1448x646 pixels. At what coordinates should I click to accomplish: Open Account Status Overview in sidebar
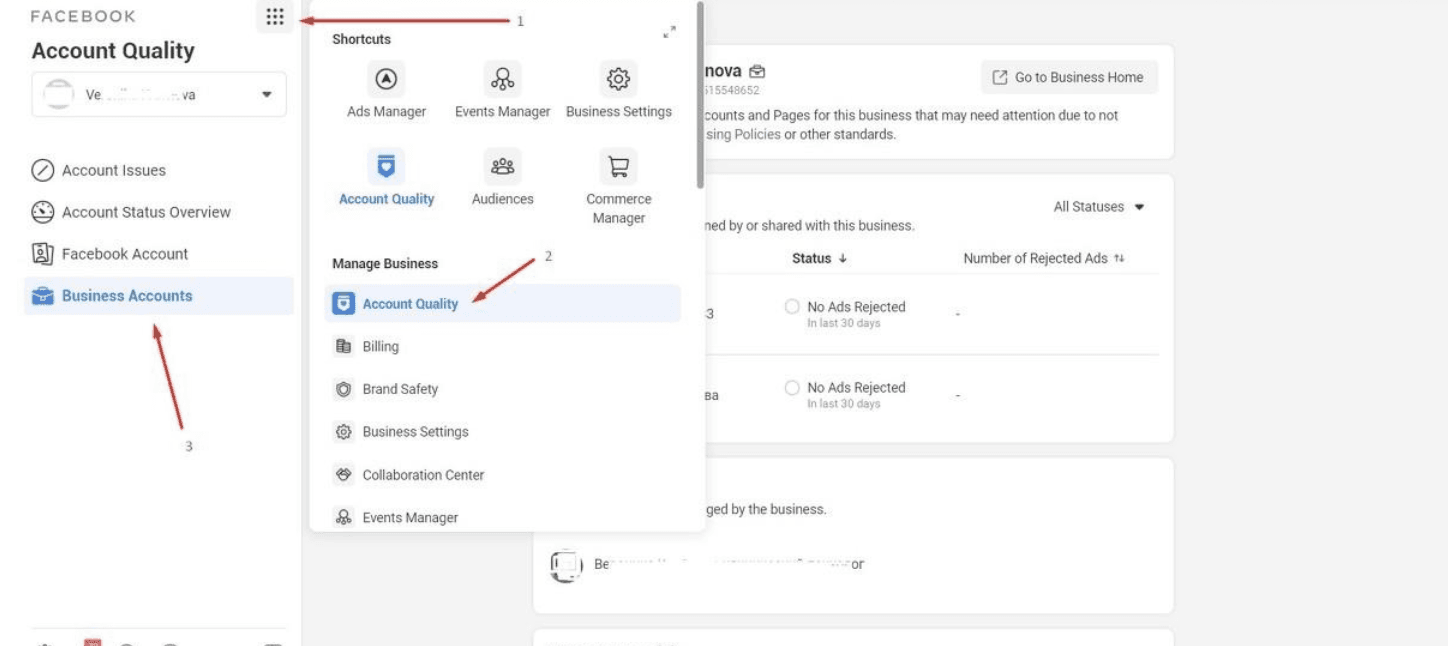(159, 212)
